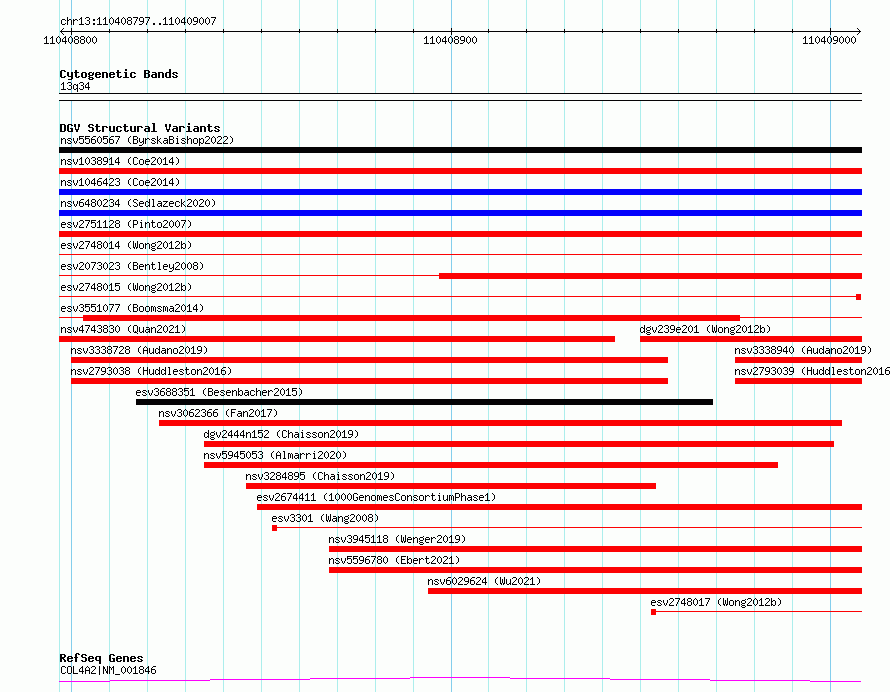Open dgv2444n152 (Chaisson2019) label
Screen dimensions: 890x692
(281, 434)
